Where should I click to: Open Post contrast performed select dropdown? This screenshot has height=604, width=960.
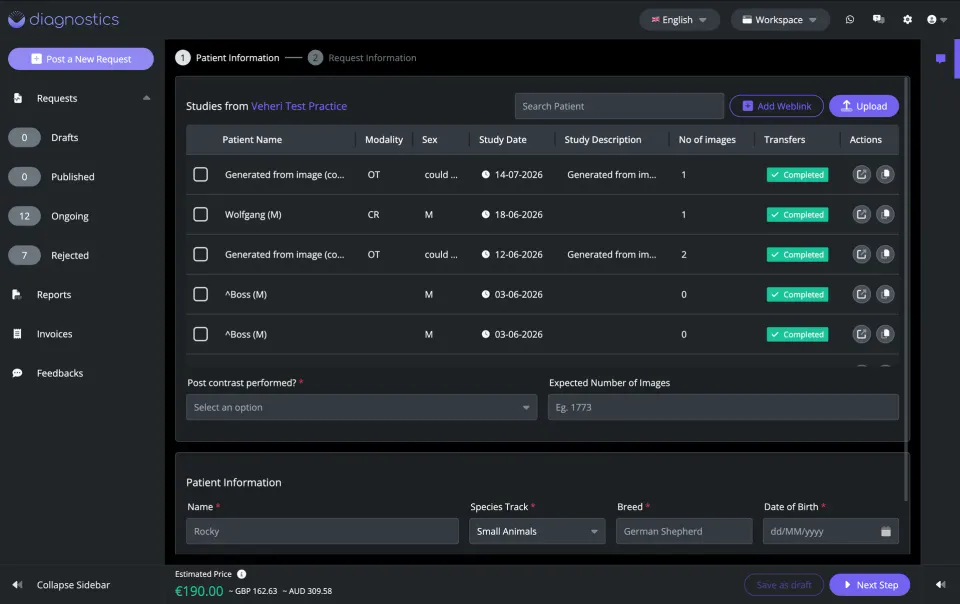point(361,407)
